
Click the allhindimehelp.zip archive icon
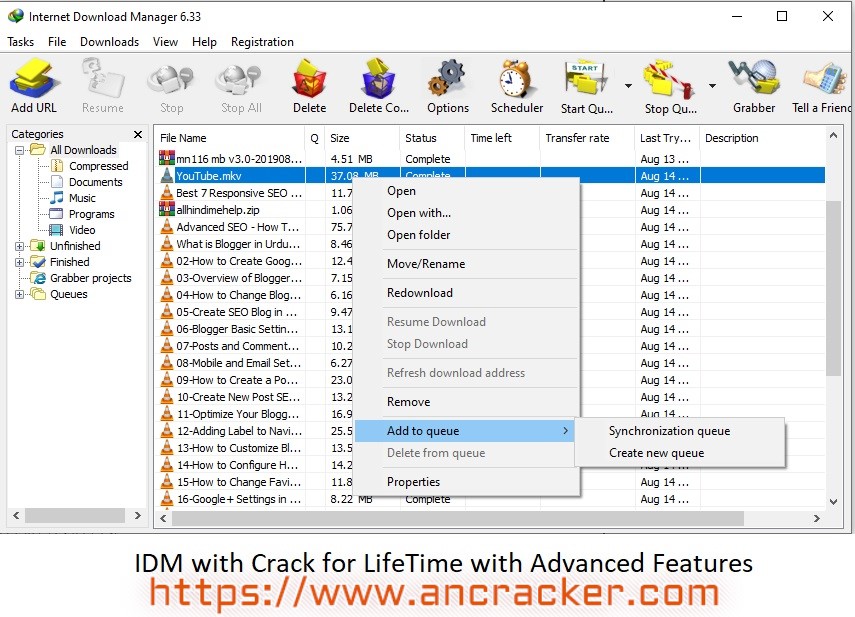click(166, 210)
